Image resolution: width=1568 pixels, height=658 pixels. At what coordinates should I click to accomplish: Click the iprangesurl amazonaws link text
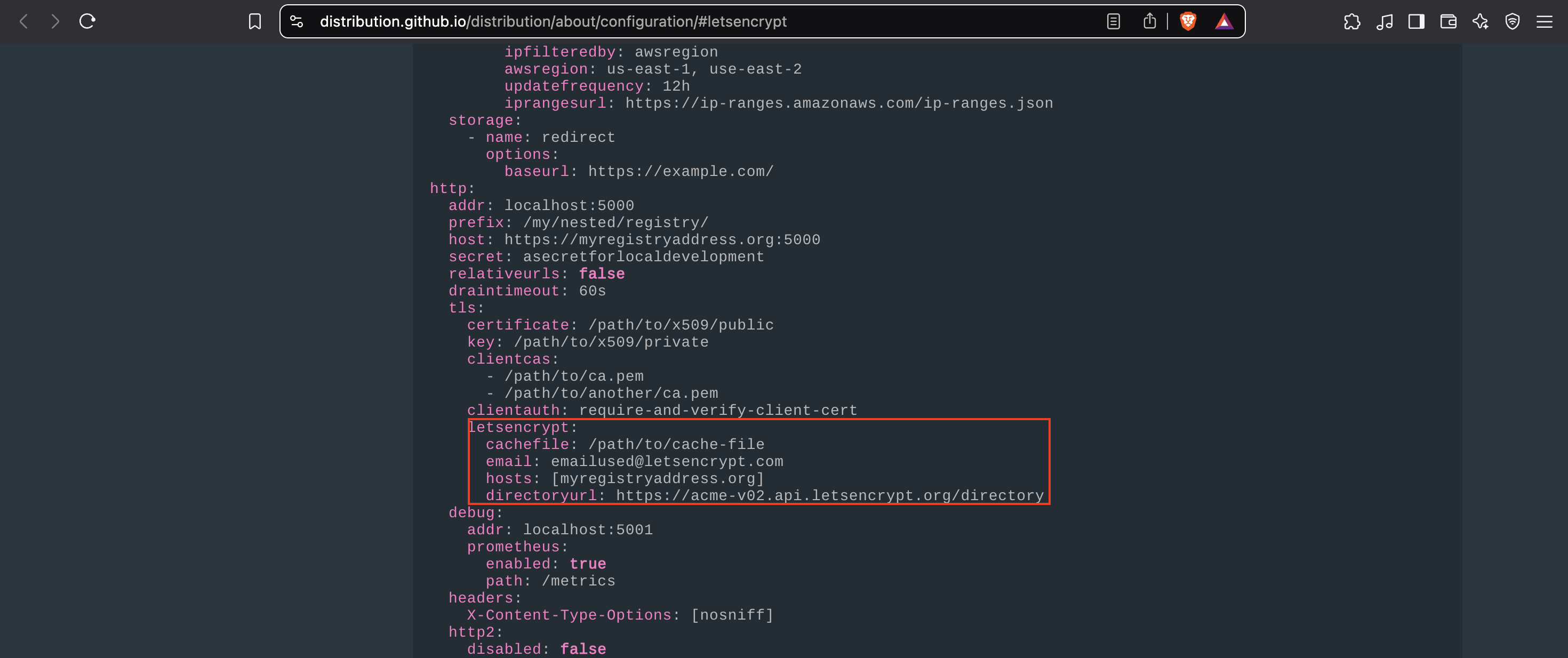click(x=839, y=103)
